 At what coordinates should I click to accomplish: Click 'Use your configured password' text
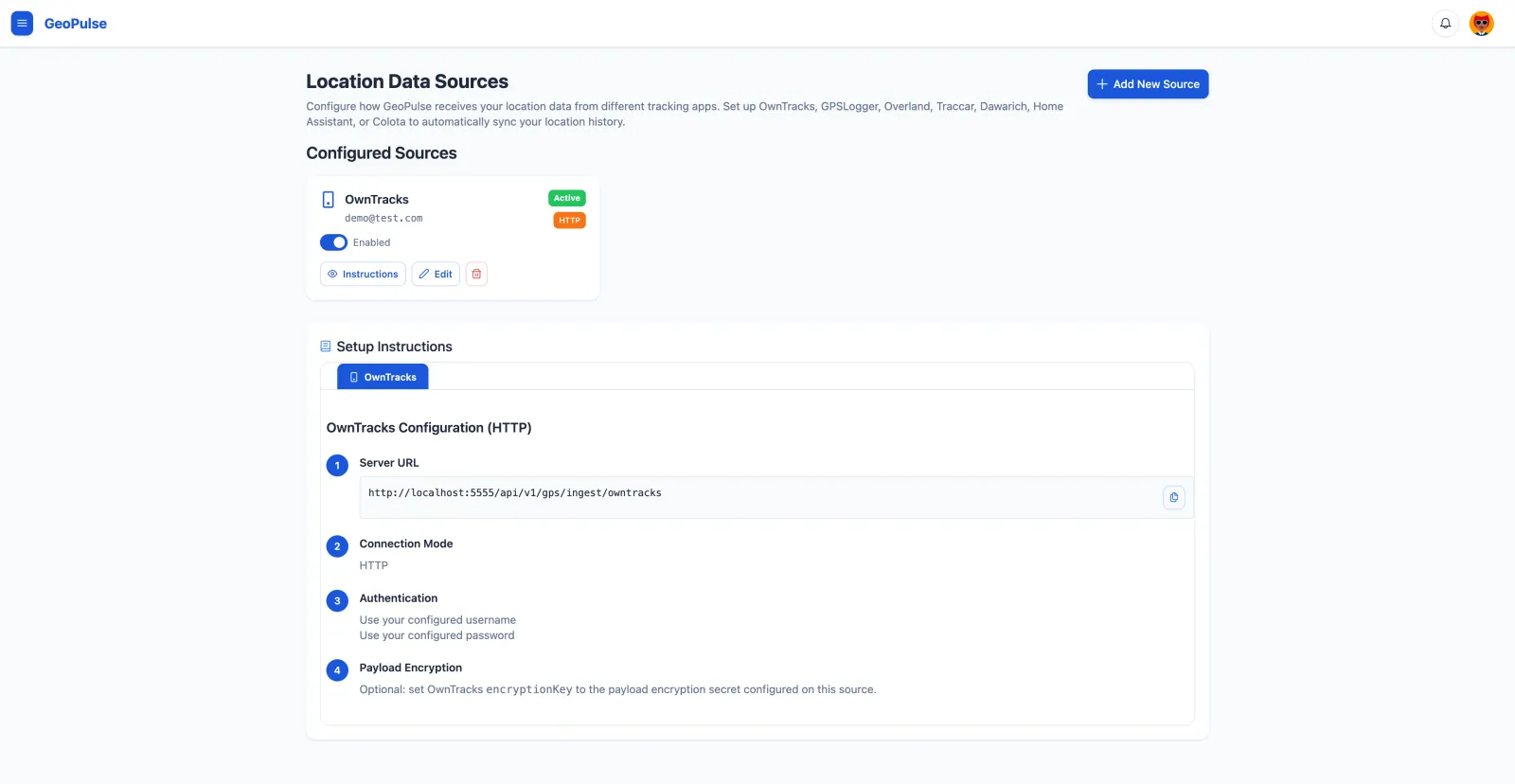point(437,635)
